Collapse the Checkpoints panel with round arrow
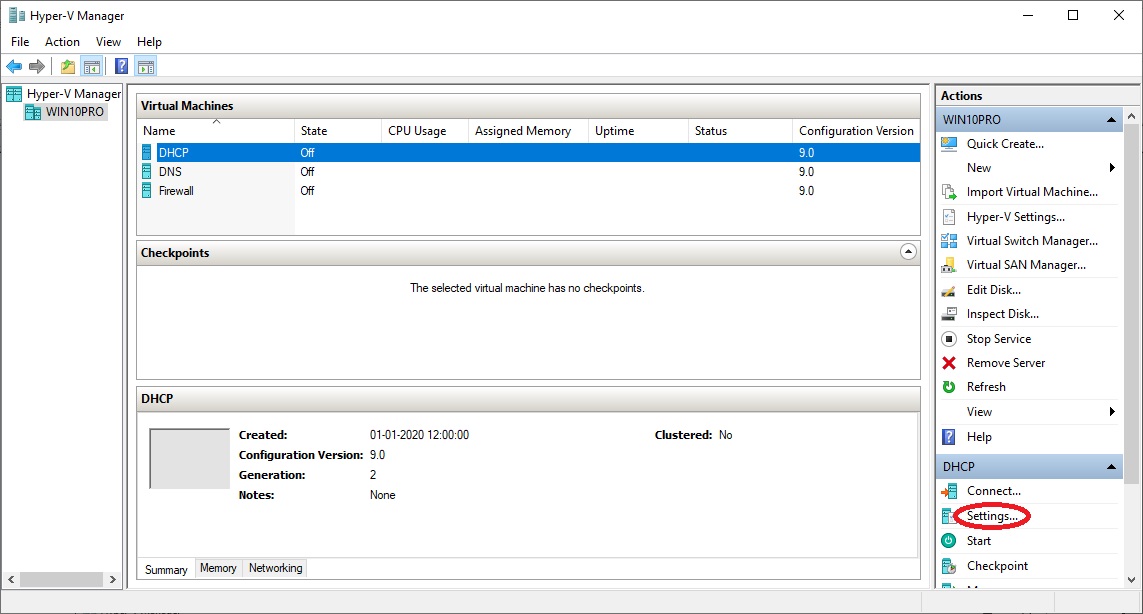Image resolution: width=1143 pixels, height=614 pixels. pyautogui.click(x=908, y=252)
